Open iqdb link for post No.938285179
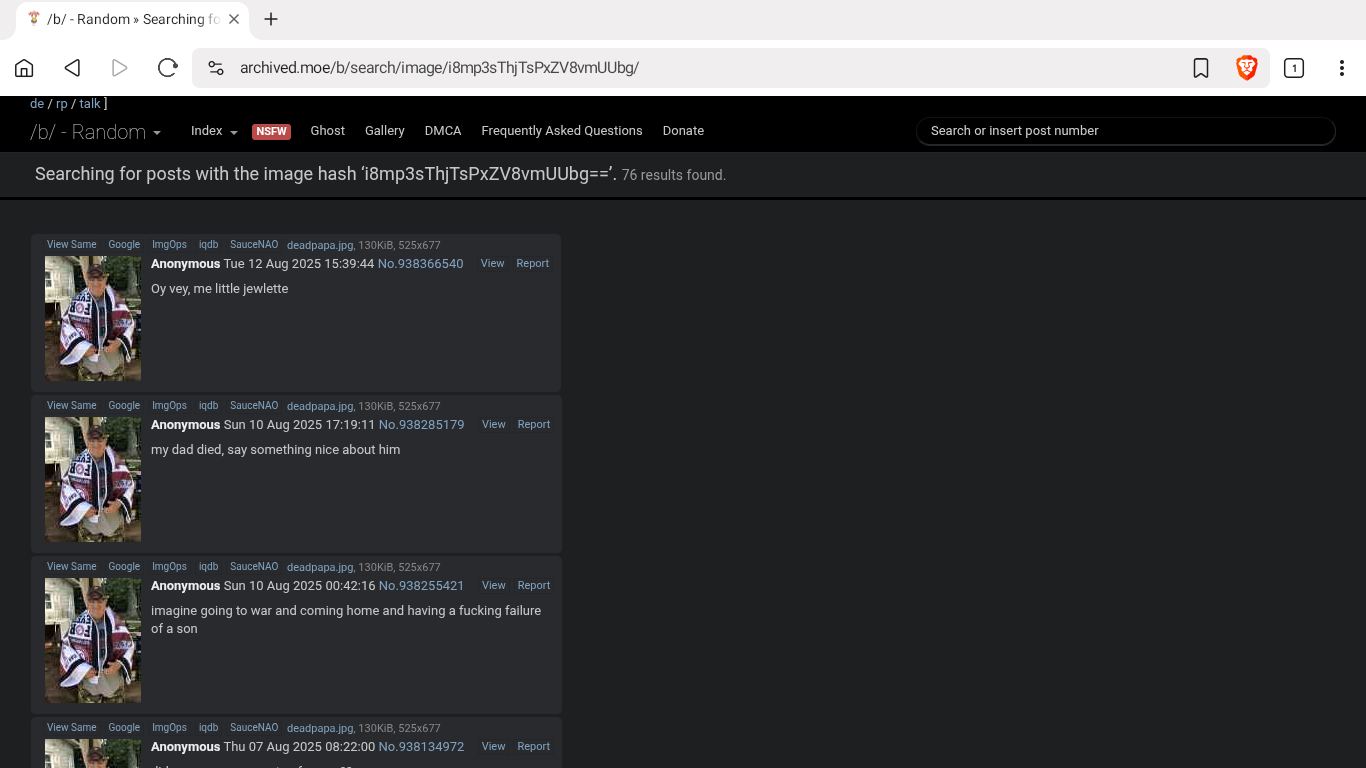 coord(208,406)
